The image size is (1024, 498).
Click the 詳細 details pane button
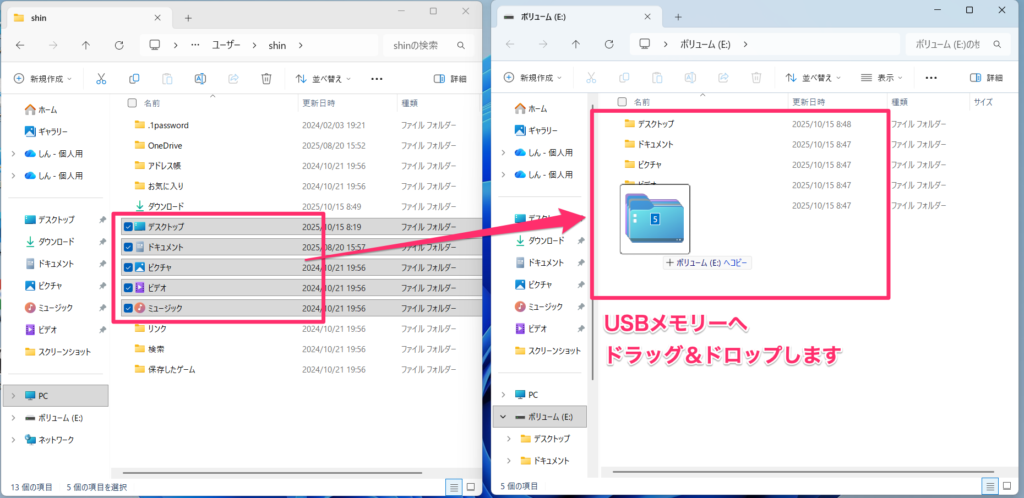click(x=450, y=79)
